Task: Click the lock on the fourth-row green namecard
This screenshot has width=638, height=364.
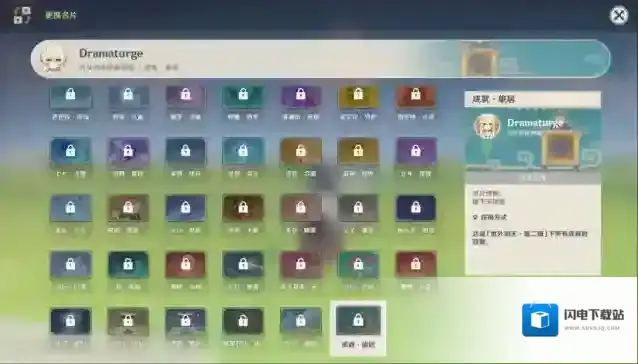Action: tap(358, 264)
